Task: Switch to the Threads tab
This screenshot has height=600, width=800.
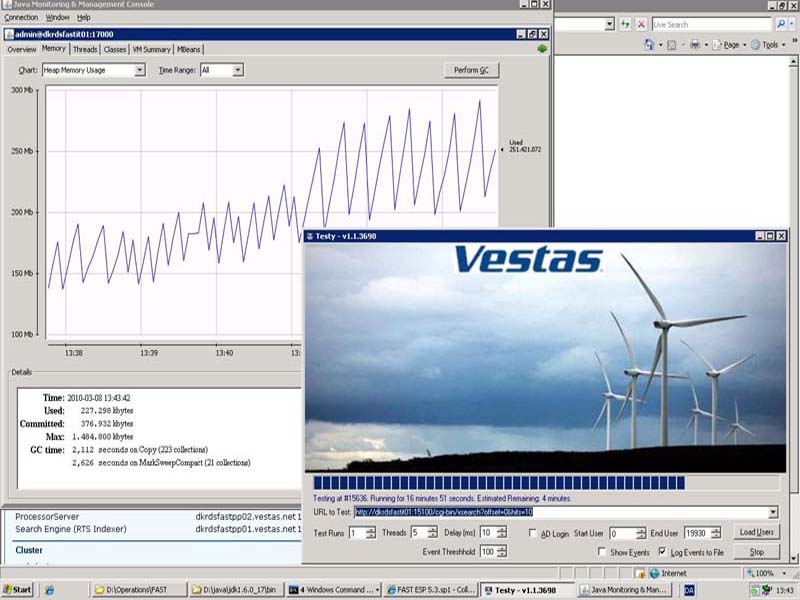Action: click(x=85, y=49)
